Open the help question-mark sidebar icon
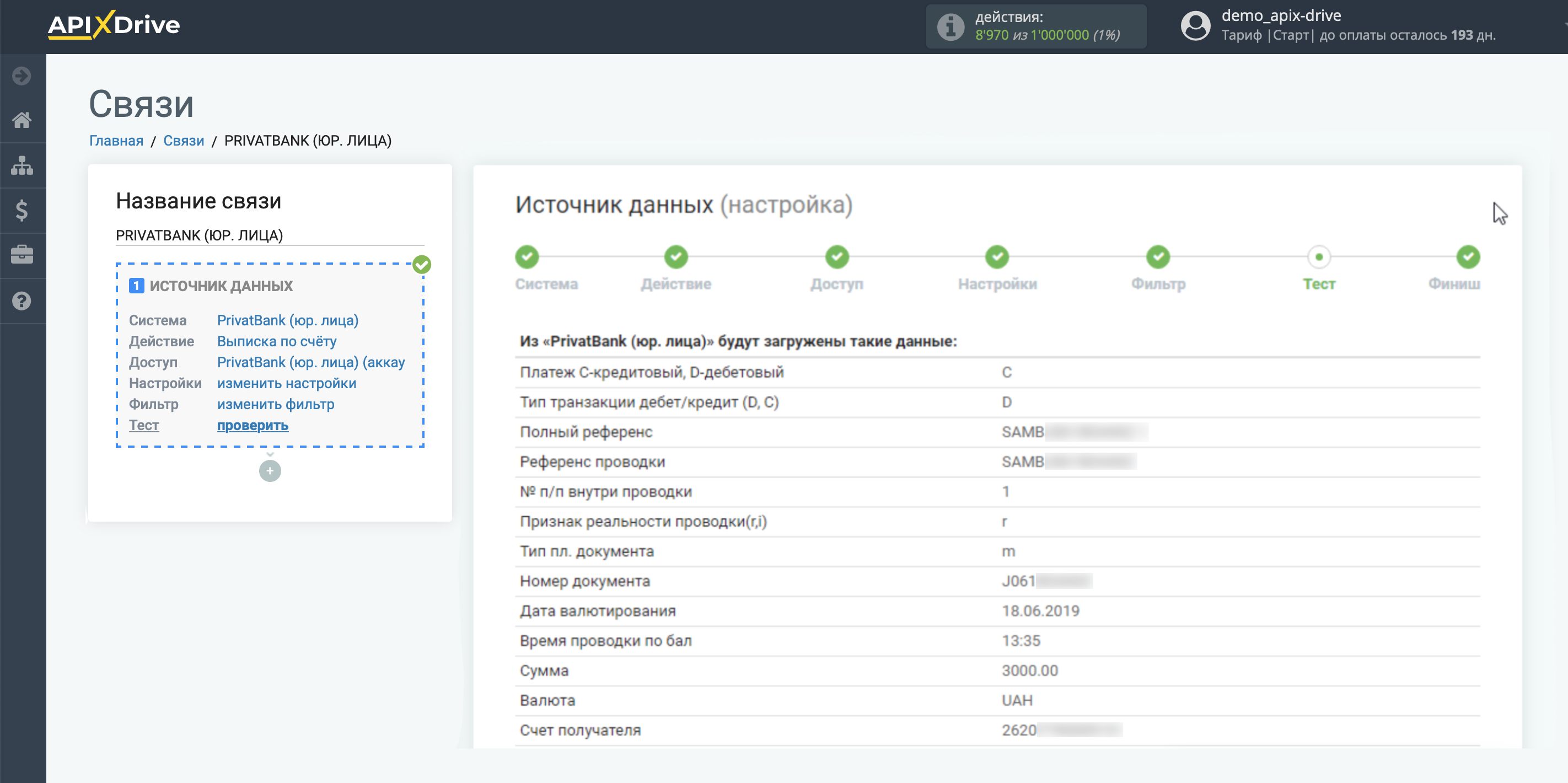This screenshot has width=1568, height=783. pyautogui.click(x=22, y=301)
